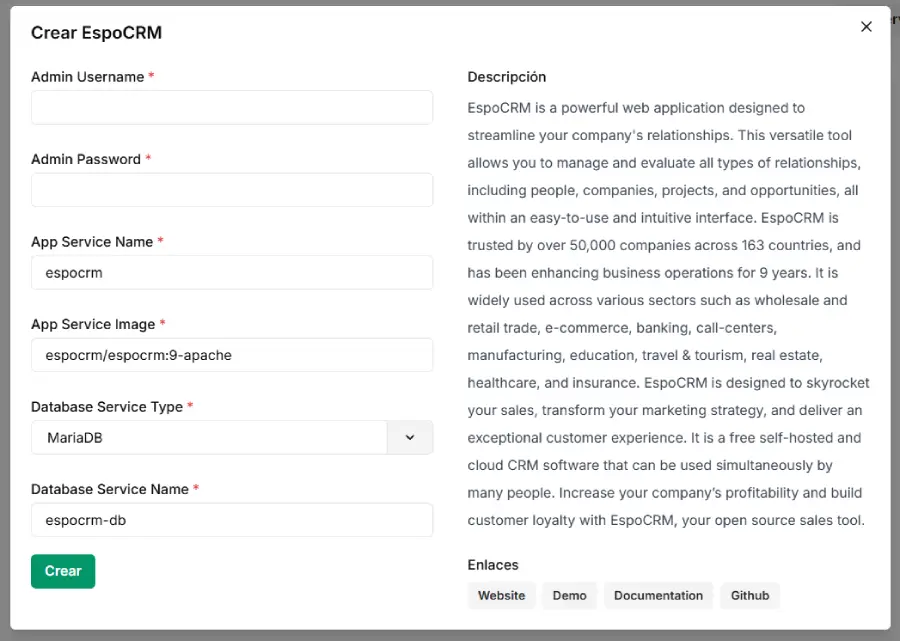Open the Documentation link

(658, 595)
